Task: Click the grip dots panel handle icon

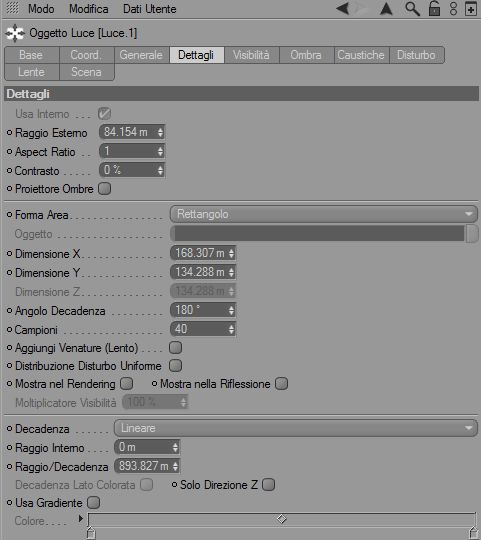Action: click(12, 8)
